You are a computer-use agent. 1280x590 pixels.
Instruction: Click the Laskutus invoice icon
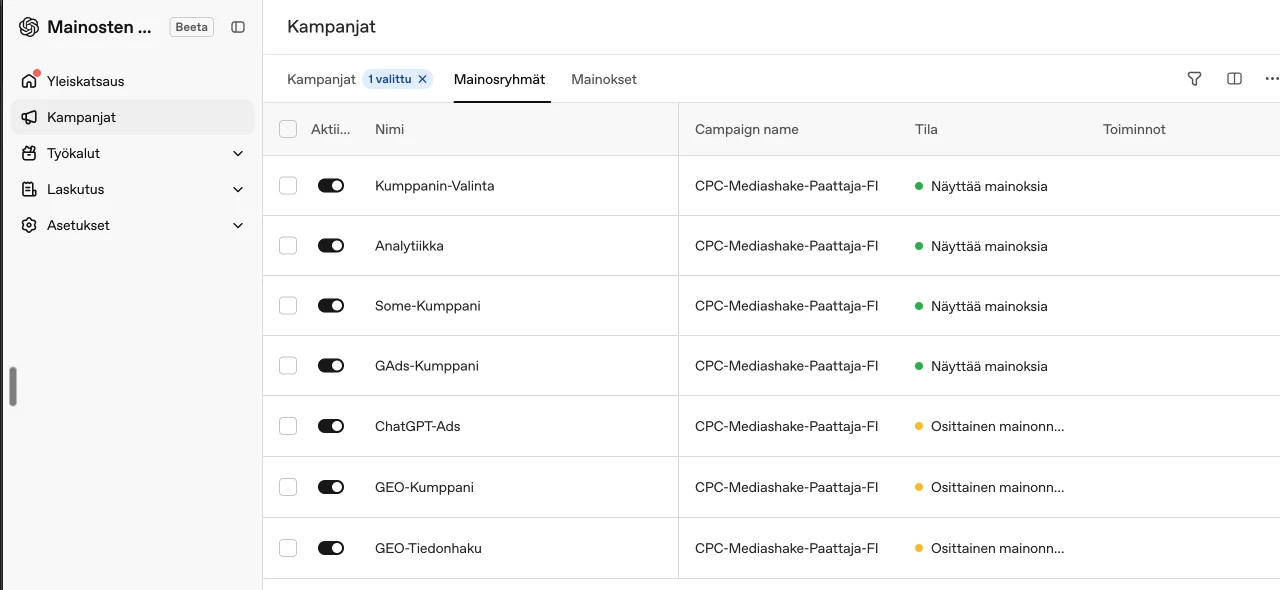[29, 189]
